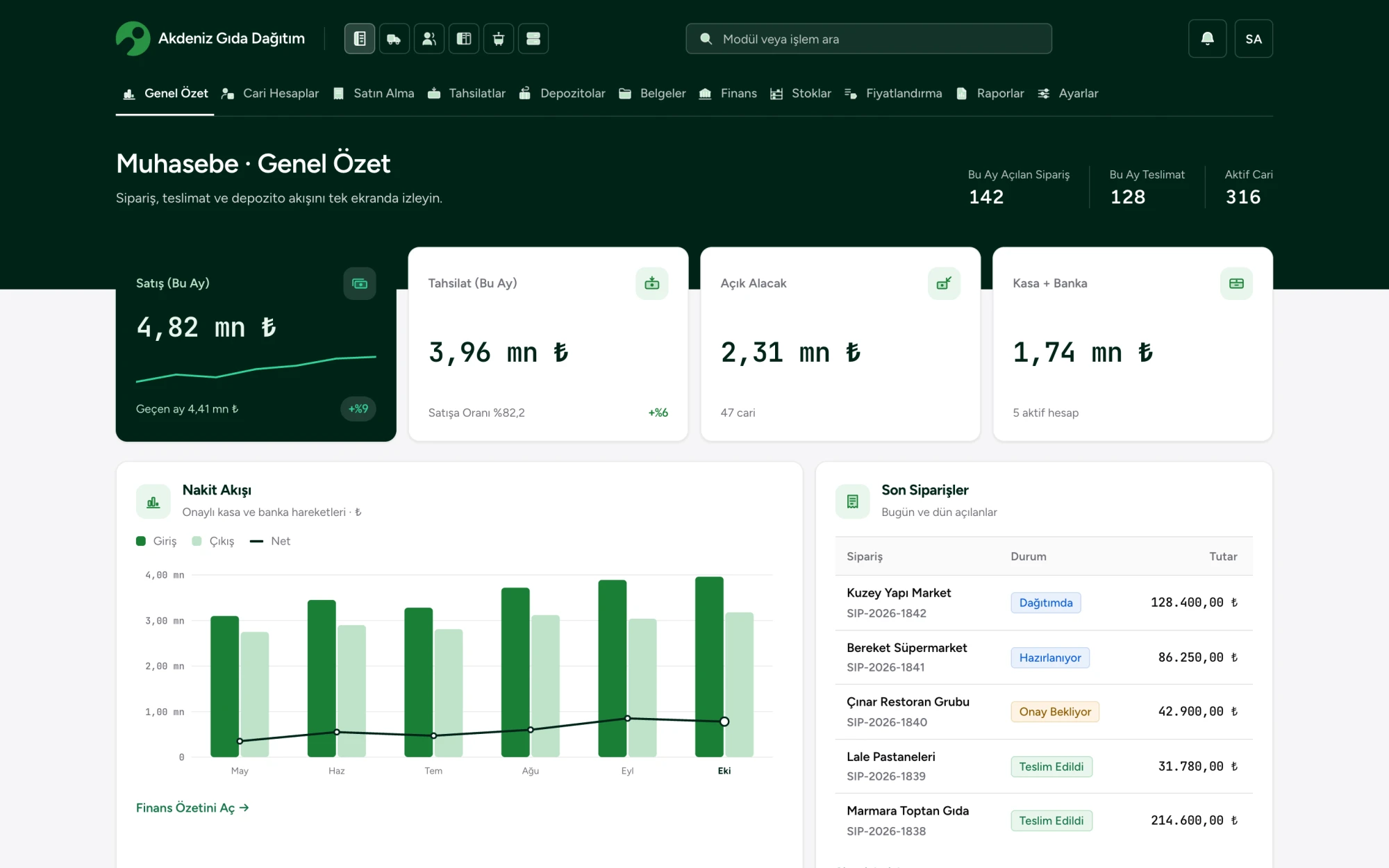Switch to the Fiyatlandırma tab
1389x868 pixels.
pos(893,94)
